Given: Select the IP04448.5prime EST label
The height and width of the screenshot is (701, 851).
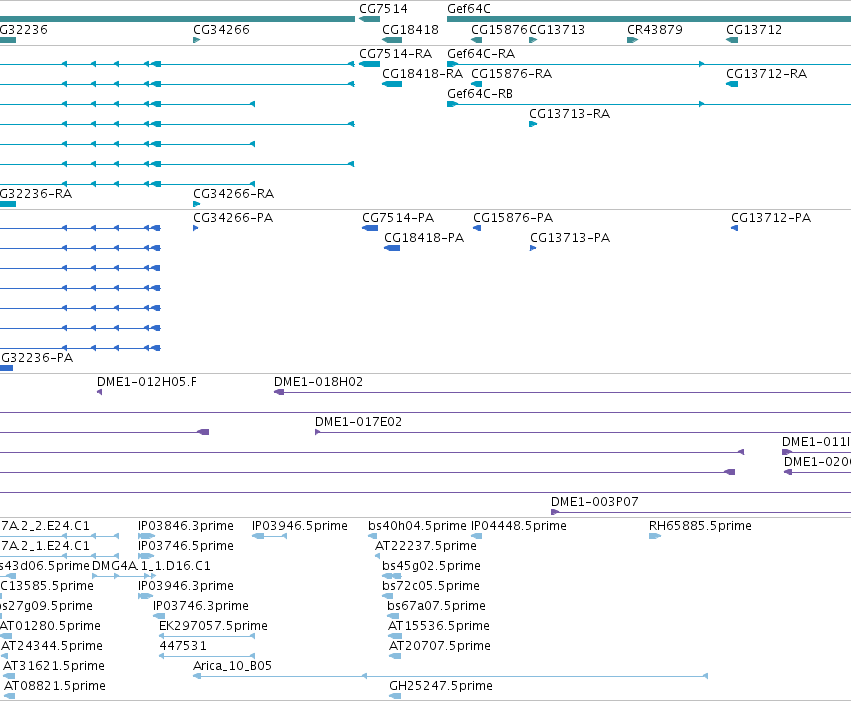Looking at the screenshot, I should click(x=519, y=526).
